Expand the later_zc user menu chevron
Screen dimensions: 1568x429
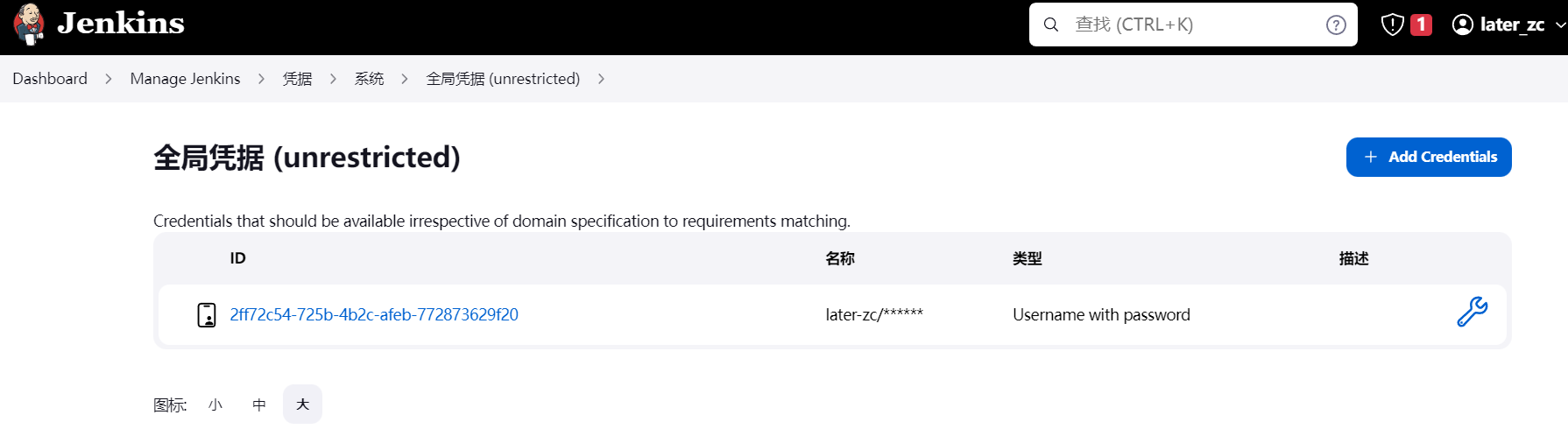click(x=1559, y=25)
